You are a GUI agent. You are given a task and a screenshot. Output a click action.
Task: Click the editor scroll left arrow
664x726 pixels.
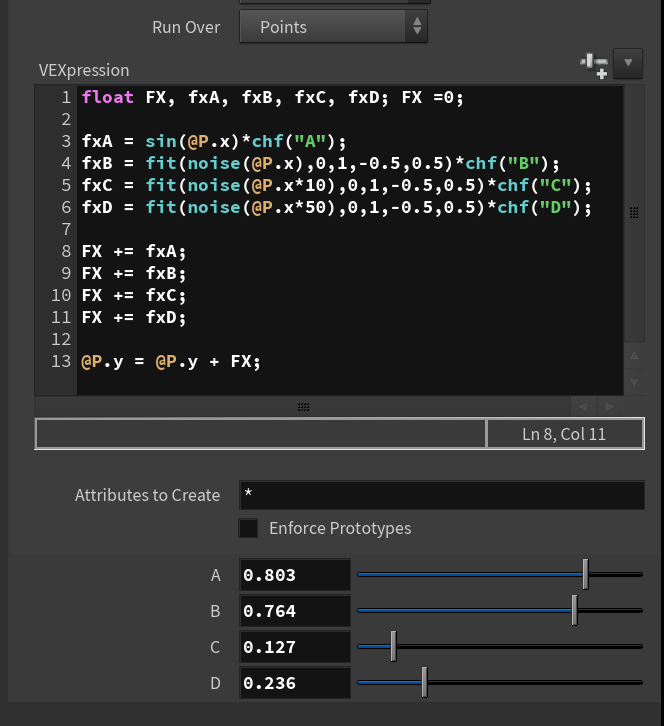(583, 407)
